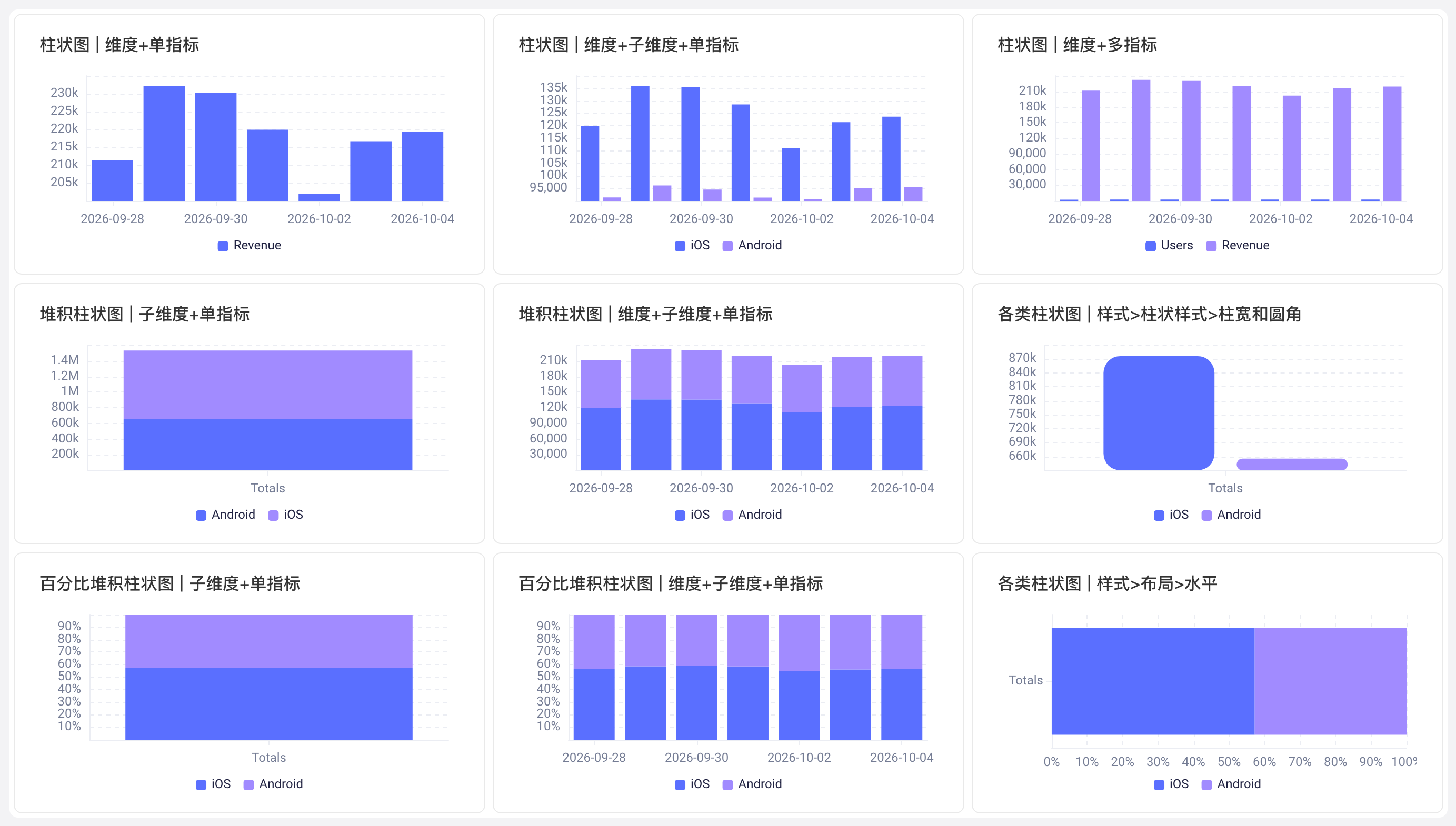Click the 50% label on the horizontal chart axis

tap(1229, 762)
